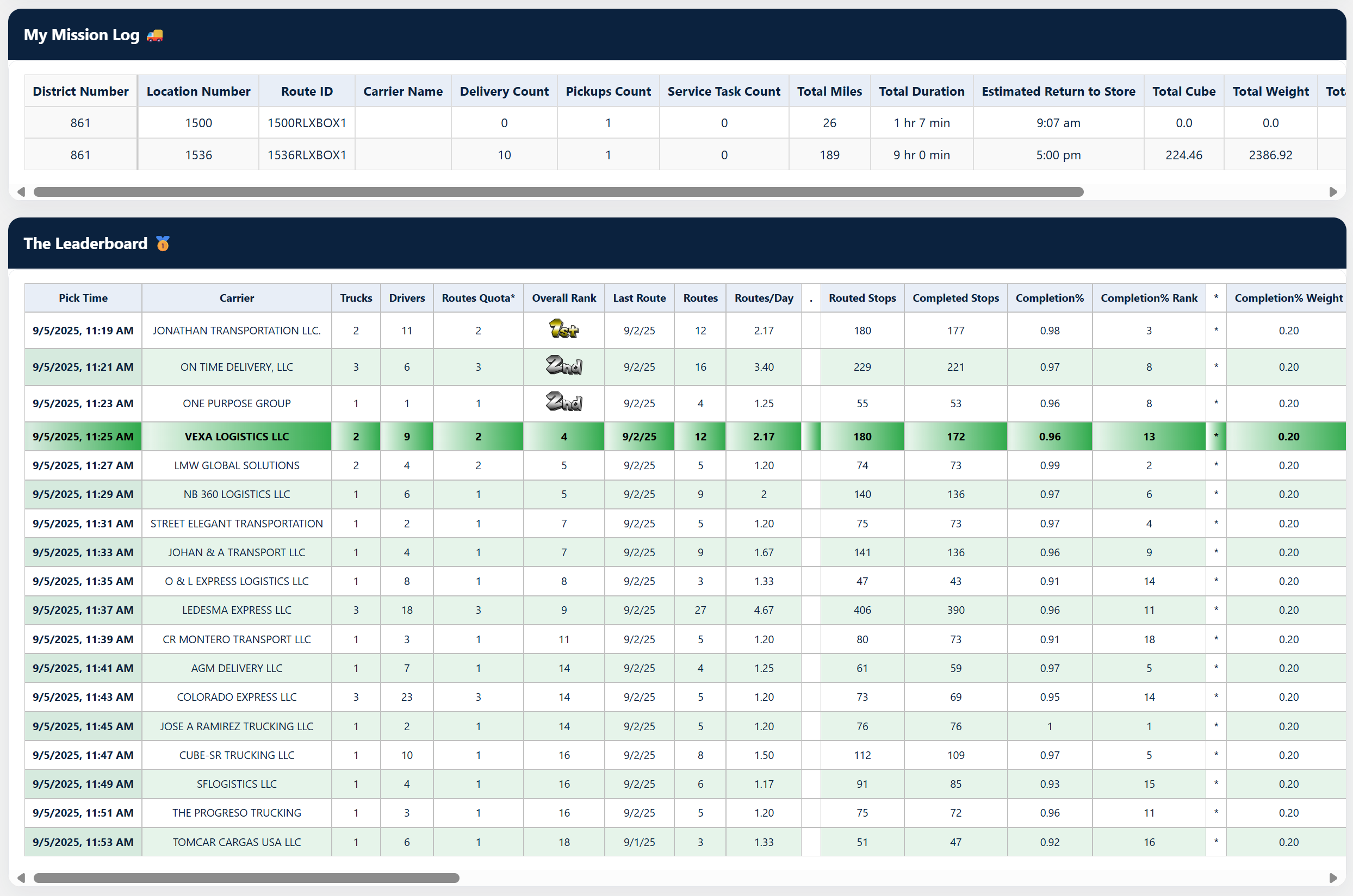The height and width of the screenshot is (896, 1353).
Task: Click the Routes Quota* column header
Action: click(x=478, y=298)
